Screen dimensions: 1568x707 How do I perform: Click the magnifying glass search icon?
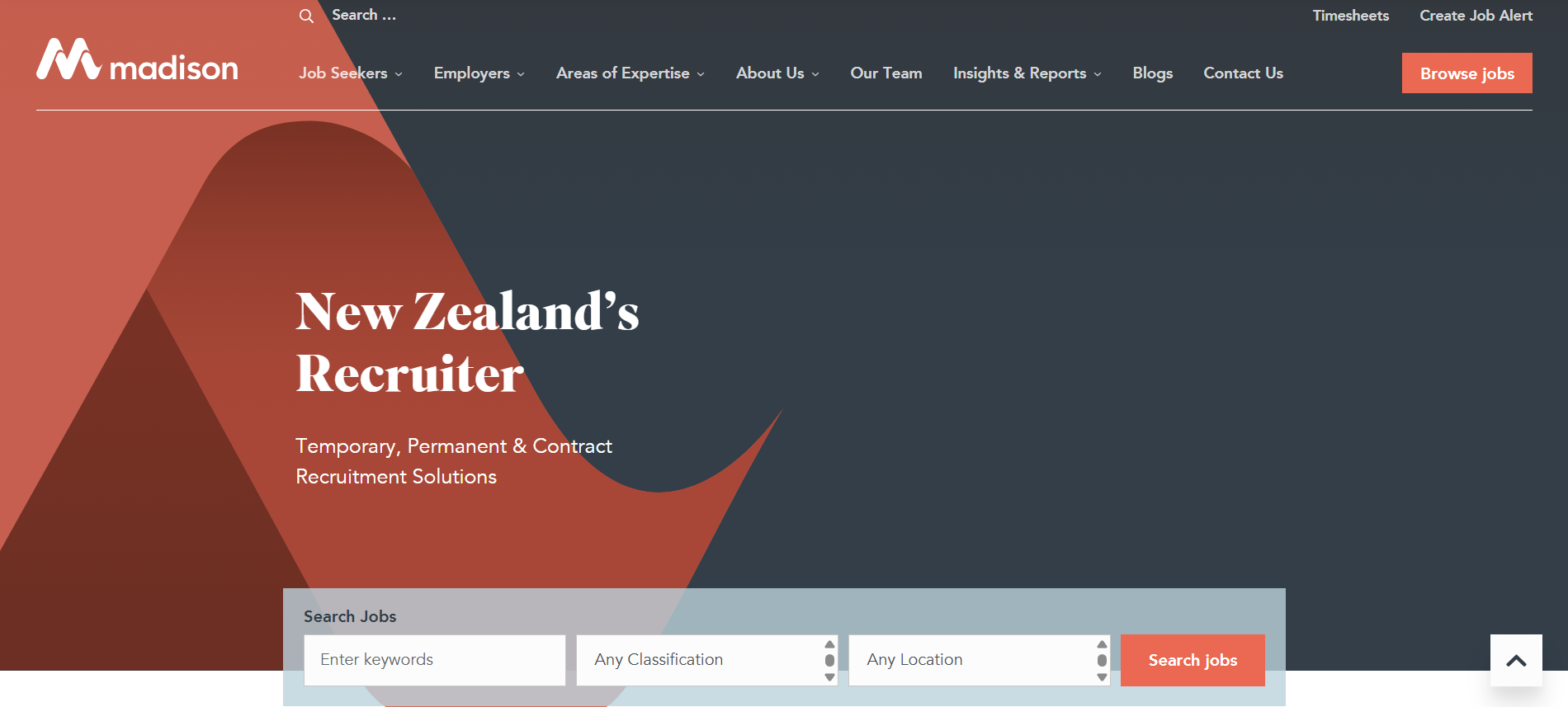[x=306, y=16]
